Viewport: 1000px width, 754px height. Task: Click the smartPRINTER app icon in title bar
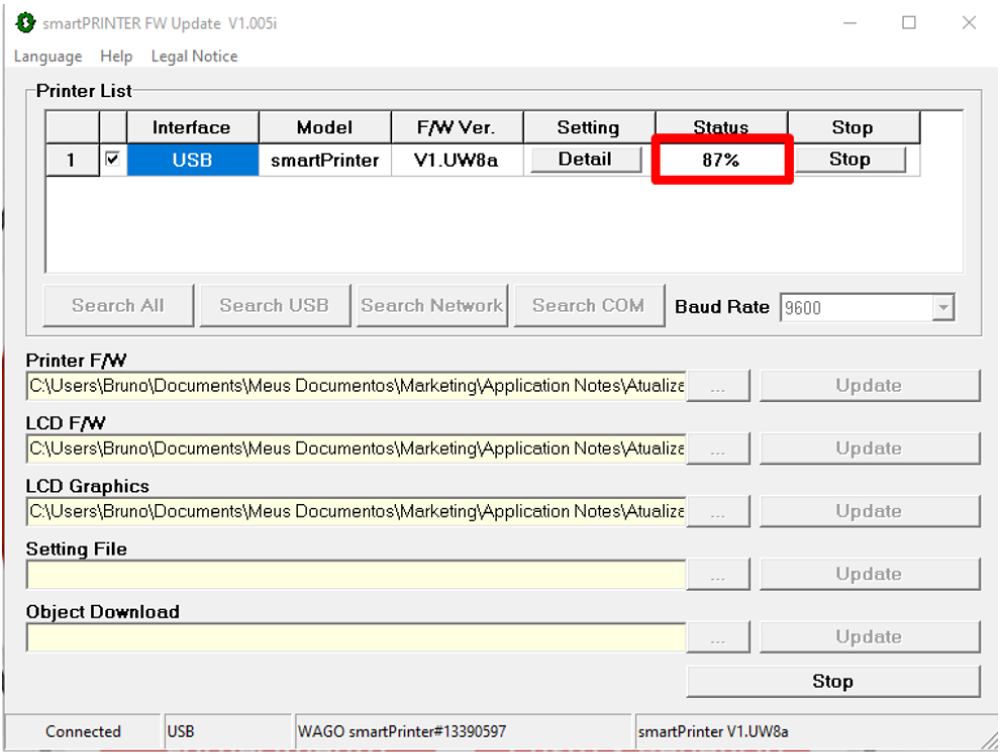click(25, 22)
